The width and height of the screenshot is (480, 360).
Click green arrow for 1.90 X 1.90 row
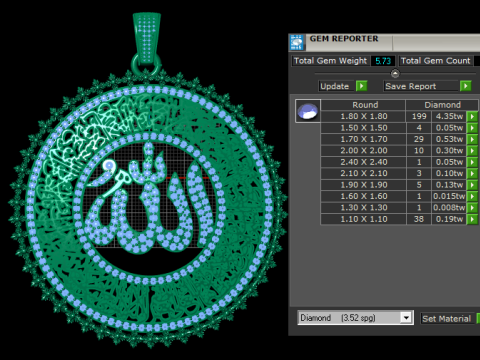click(472, 185)
